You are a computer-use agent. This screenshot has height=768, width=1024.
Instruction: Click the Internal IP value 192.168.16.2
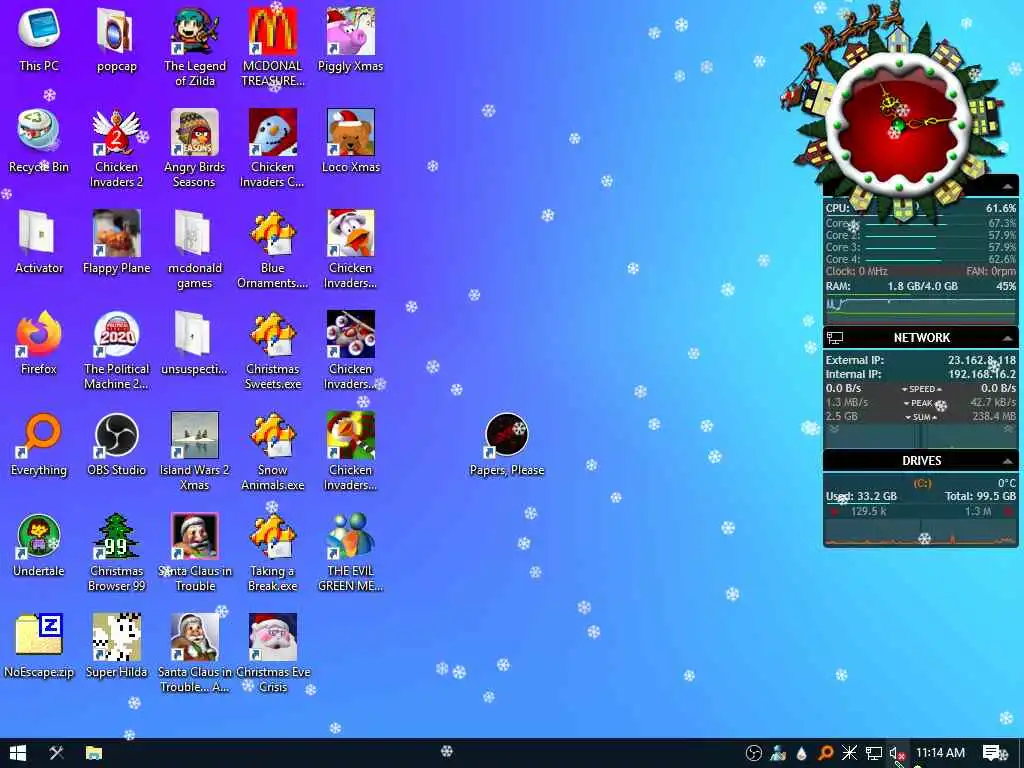click(x=982, y=374)
